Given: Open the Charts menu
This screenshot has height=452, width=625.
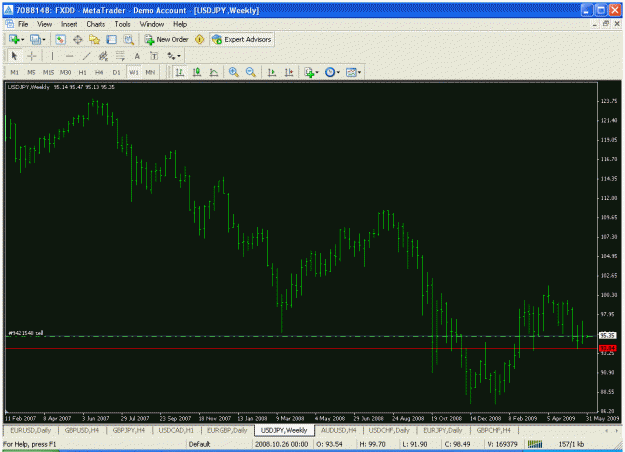Looking at the screenshot, I should pyautogui.click(x=96, y=24).
